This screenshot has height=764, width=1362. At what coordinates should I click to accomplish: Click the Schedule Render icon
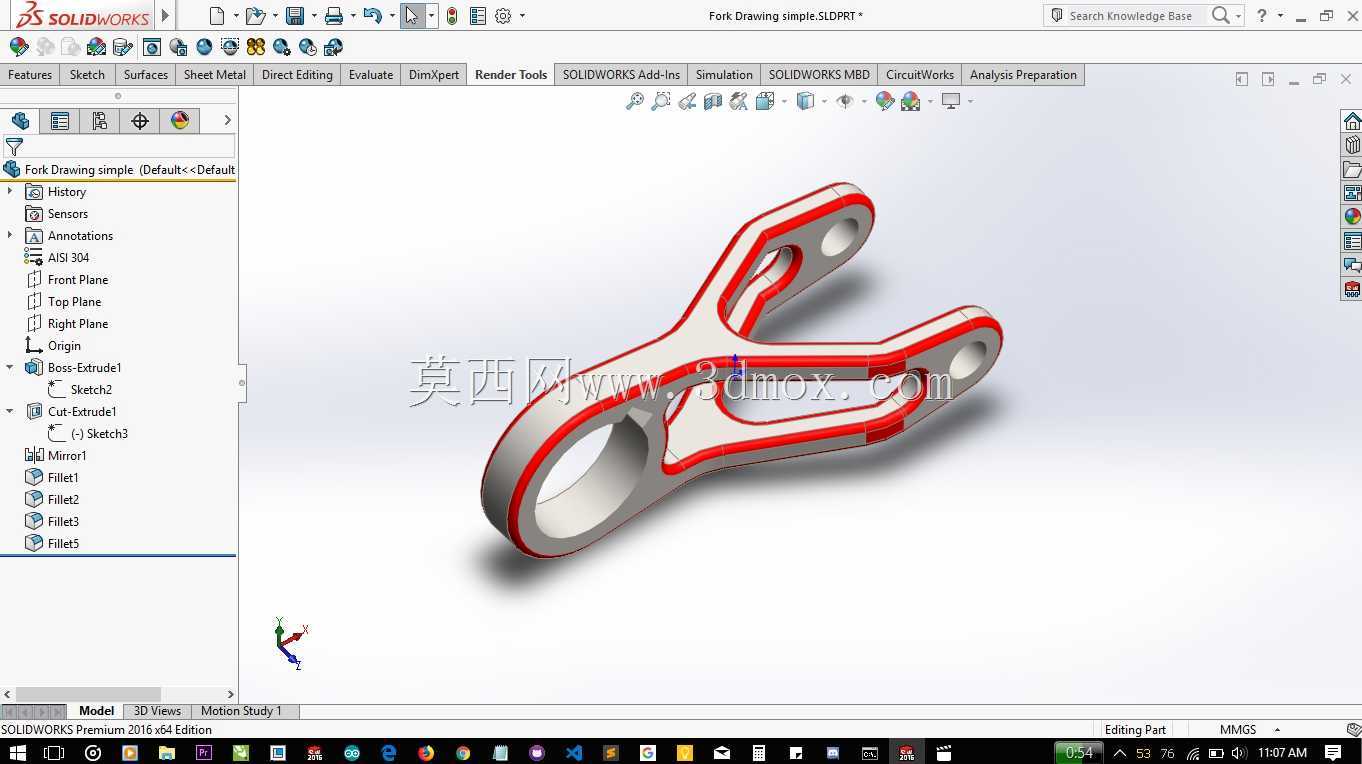[x=308, y=47]
